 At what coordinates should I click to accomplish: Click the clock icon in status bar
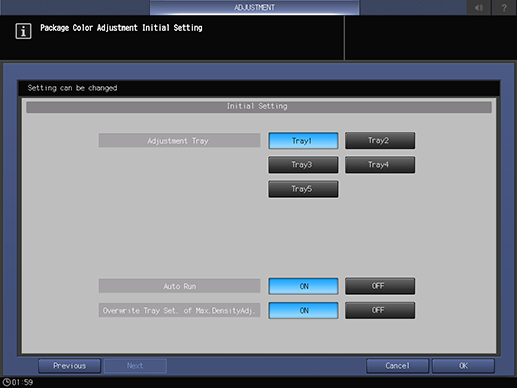coord(6,382)
